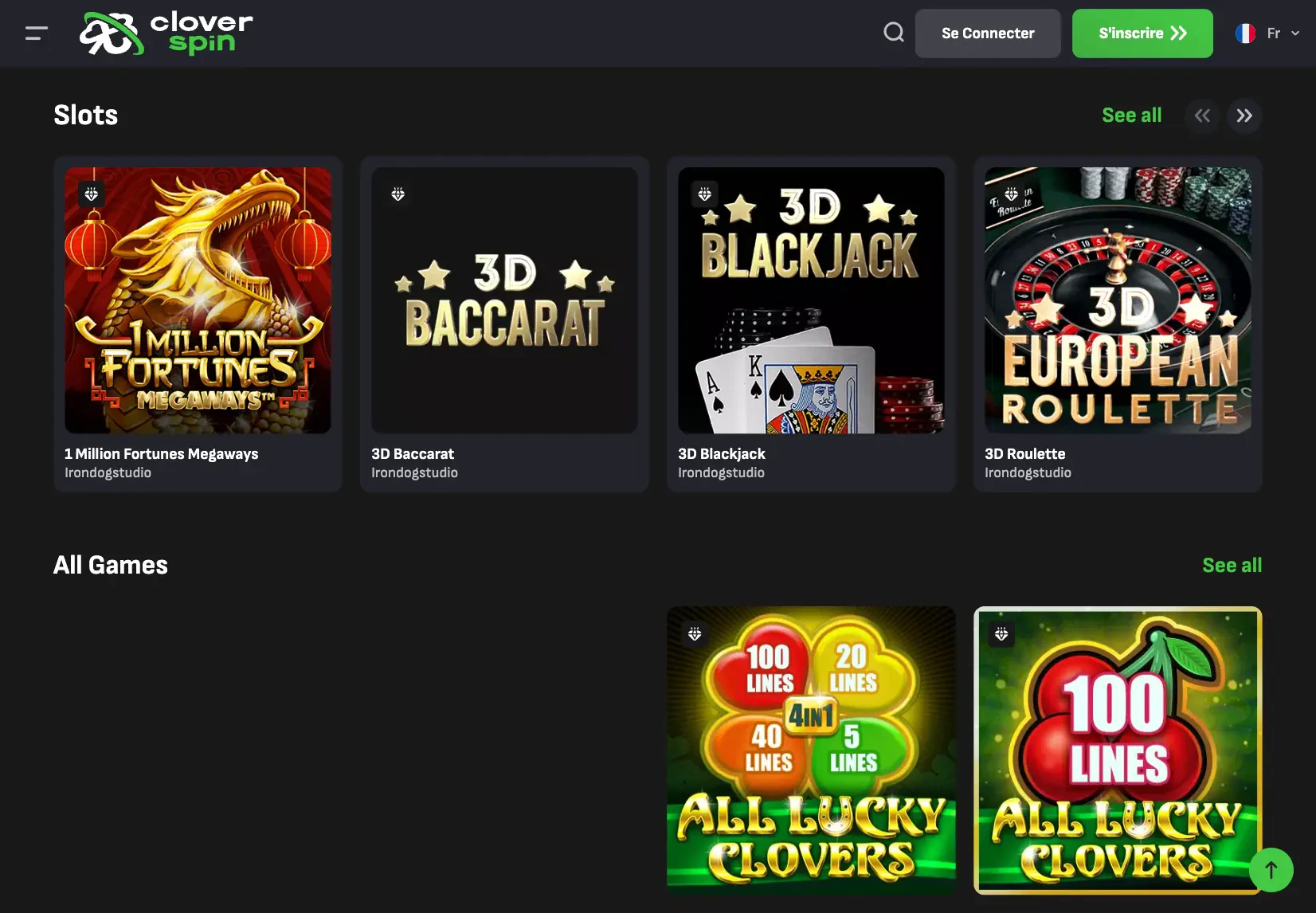Click diamond badge on 3D Blackjack card
Viewport: 1316px width, 913px height.
pos(705,194)
